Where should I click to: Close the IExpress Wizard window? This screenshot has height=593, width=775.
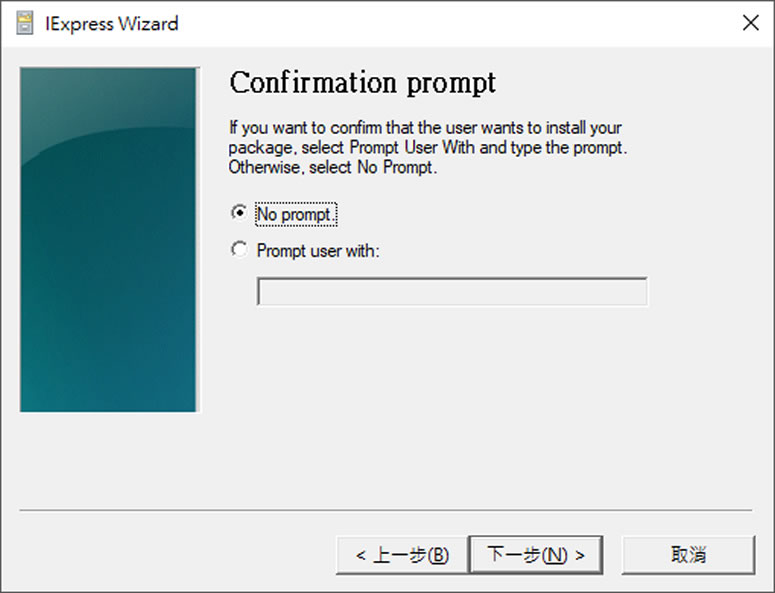tap(750, 23)
